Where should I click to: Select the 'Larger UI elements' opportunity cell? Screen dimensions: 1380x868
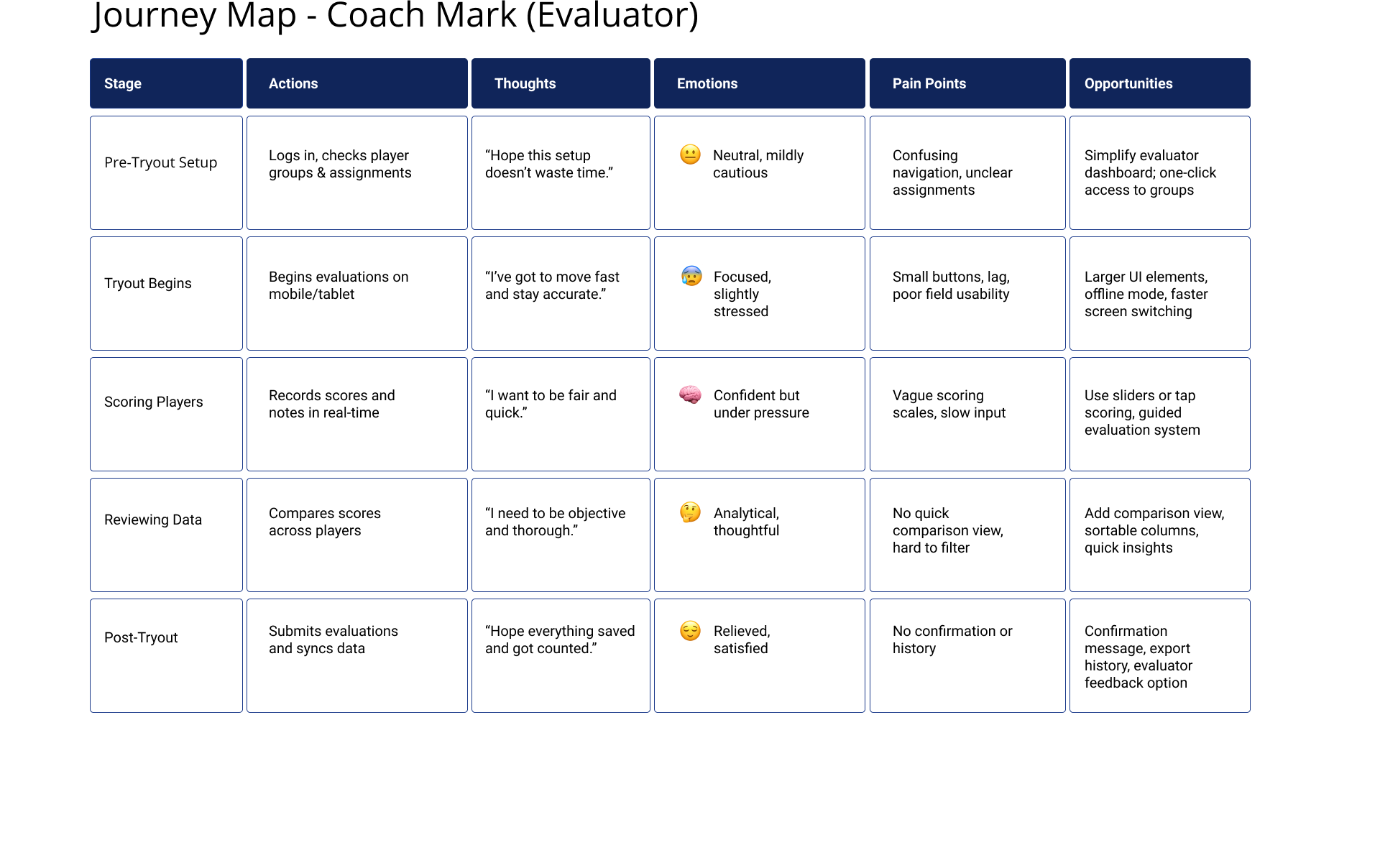(1159, 293)
